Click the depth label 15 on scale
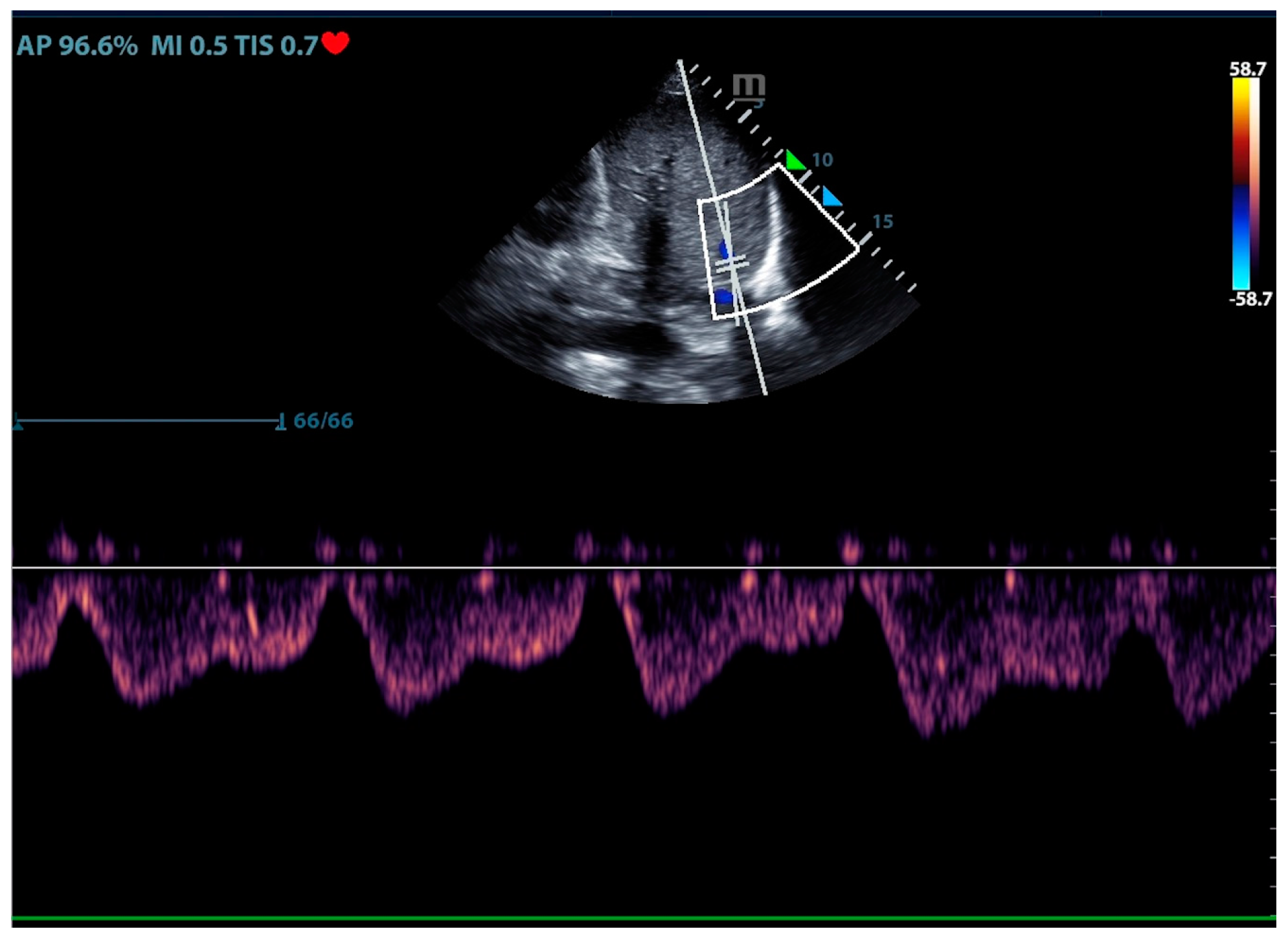Image resolution: width=1288 pixels, height=940 pixels. (882, 222)
